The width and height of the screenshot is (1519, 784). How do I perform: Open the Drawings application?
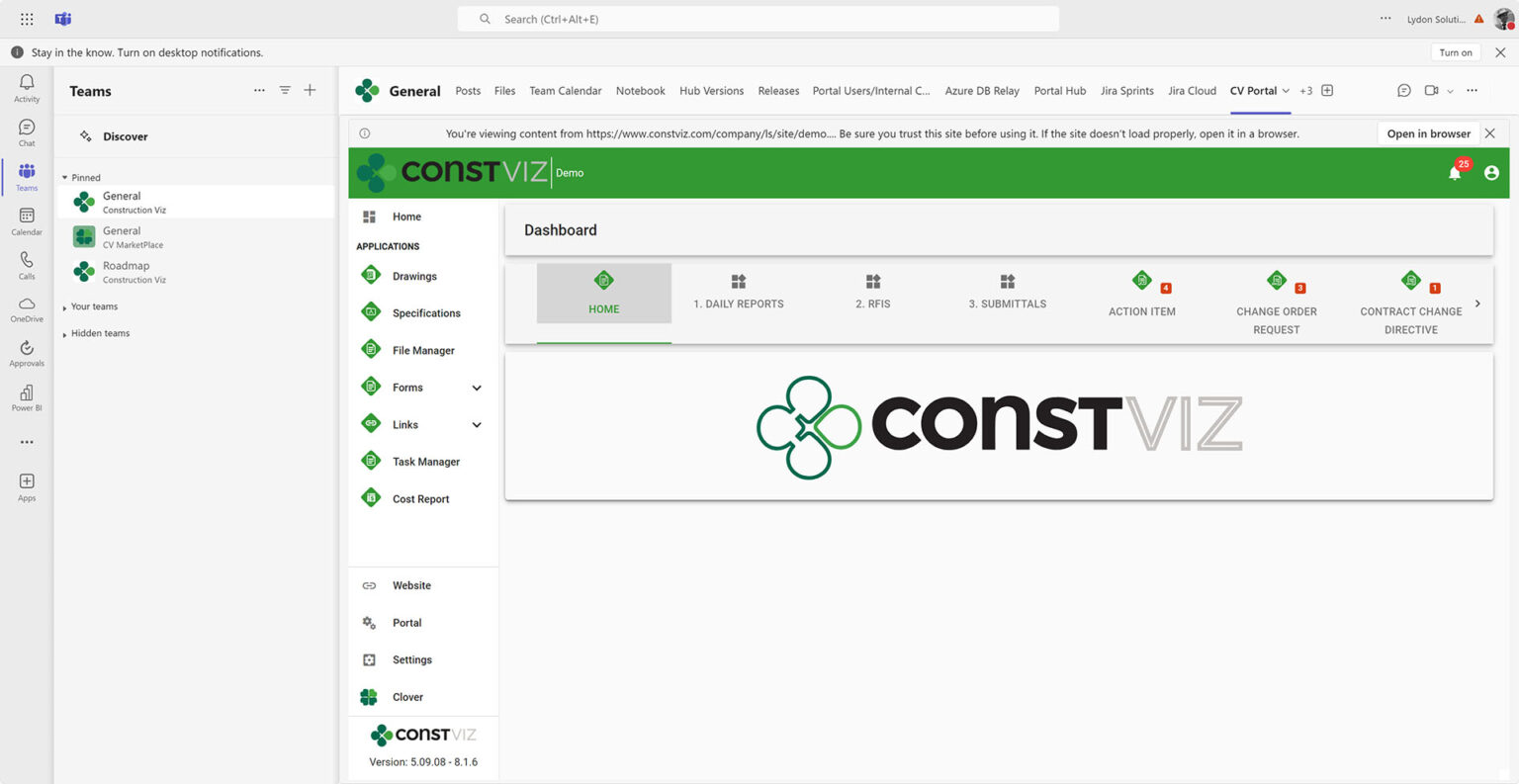[416, 276]
